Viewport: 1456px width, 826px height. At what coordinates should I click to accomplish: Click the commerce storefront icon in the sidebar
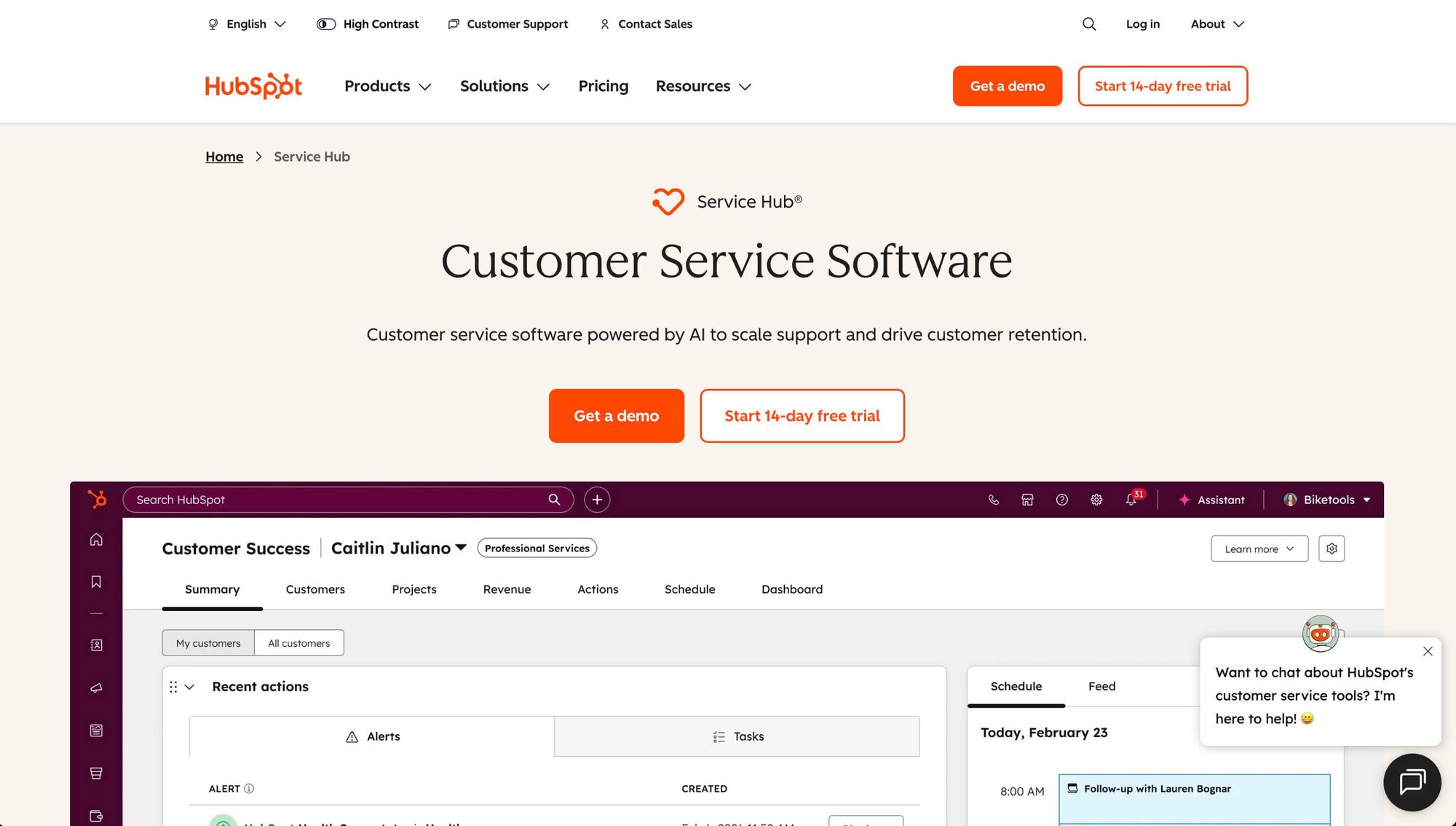click(96, 773)
